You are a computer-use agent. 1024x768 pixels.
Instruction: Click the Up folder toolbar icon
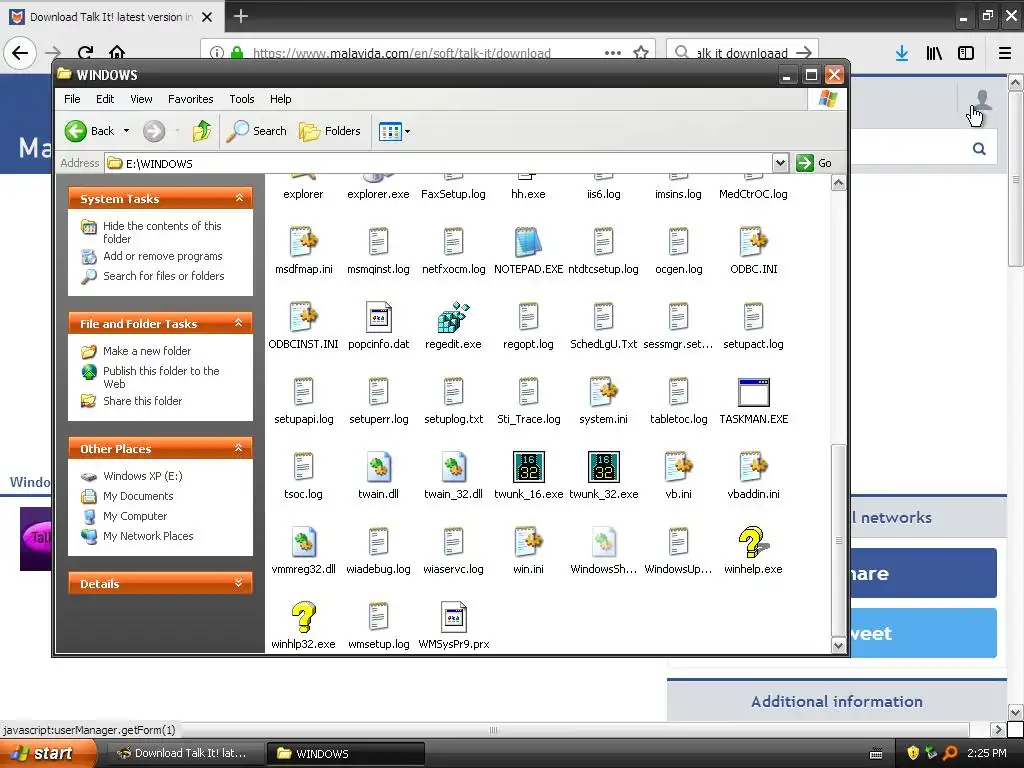202,131
